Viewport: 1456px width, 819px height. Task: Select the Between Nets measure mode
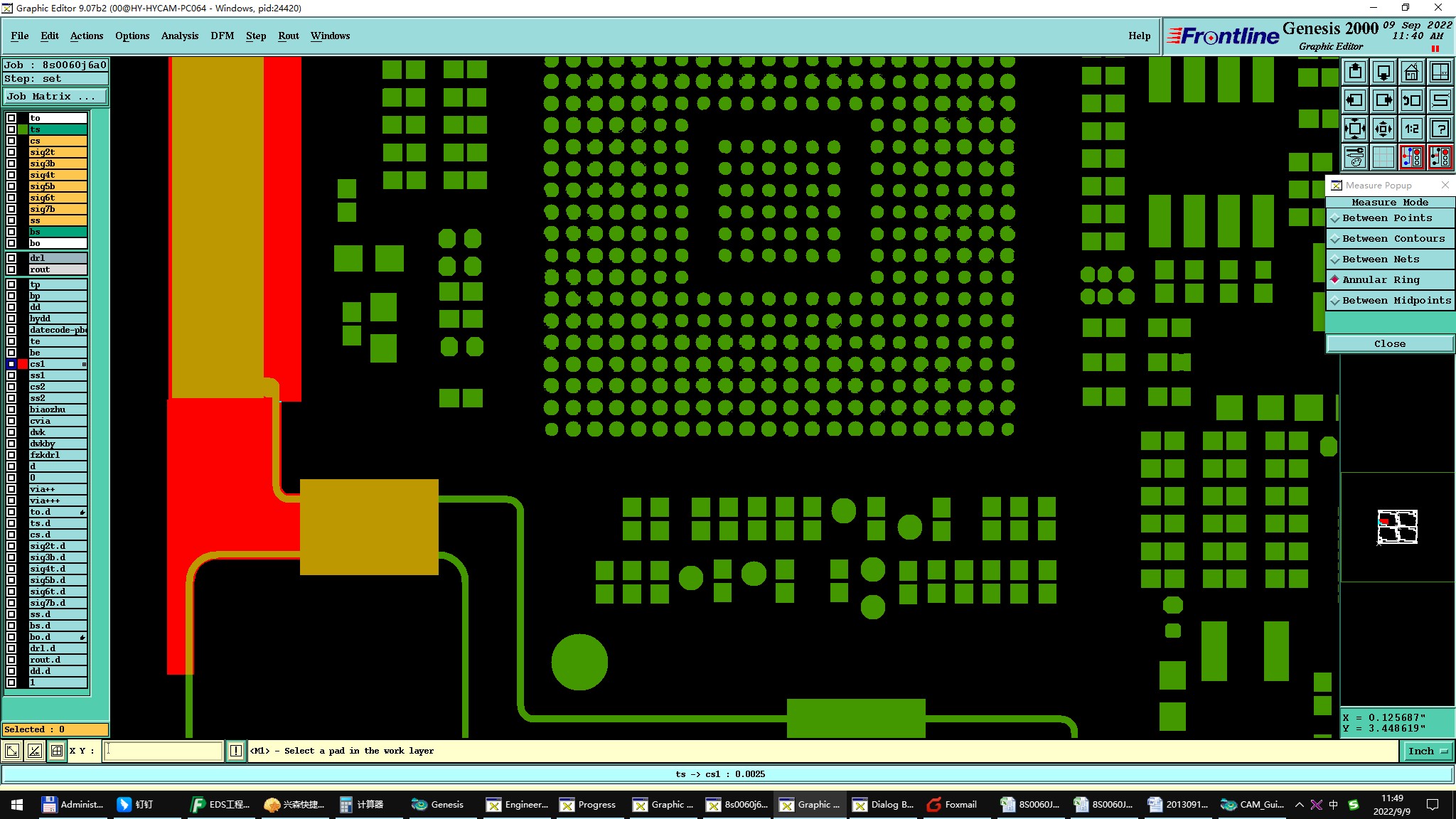[1380, 259]
